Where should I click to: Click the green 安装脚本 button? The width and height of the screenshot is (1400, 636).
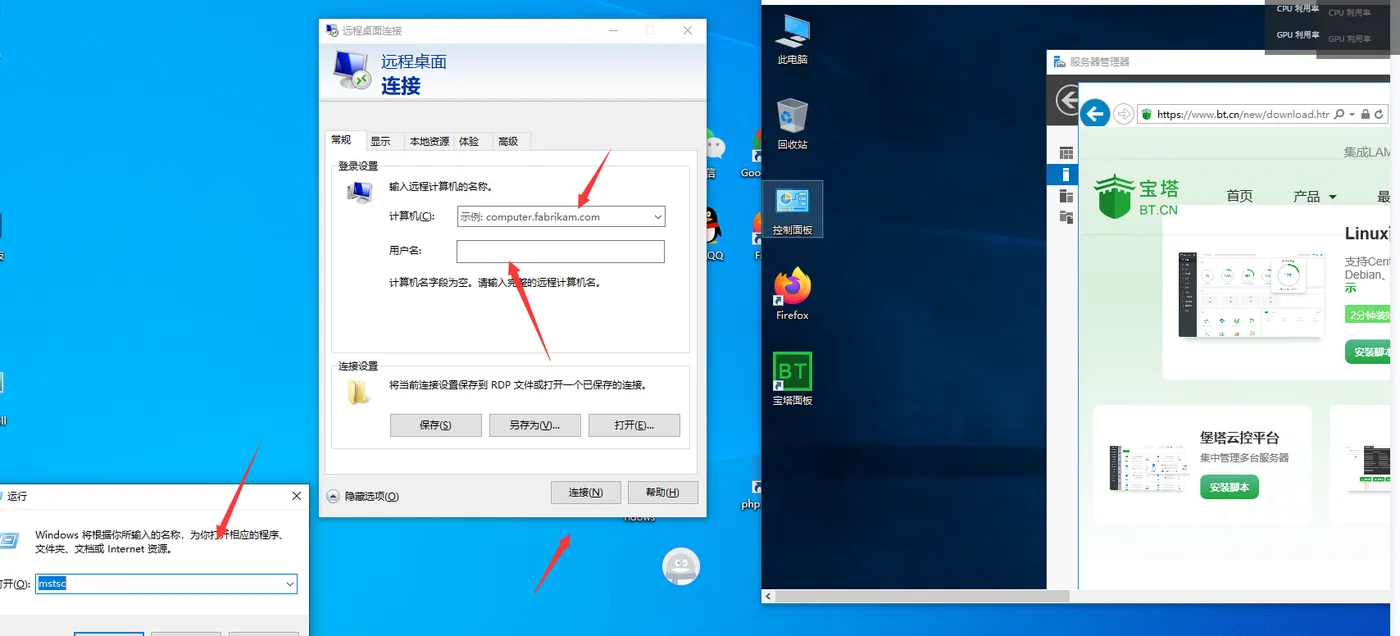click(x=1229, y=489)
